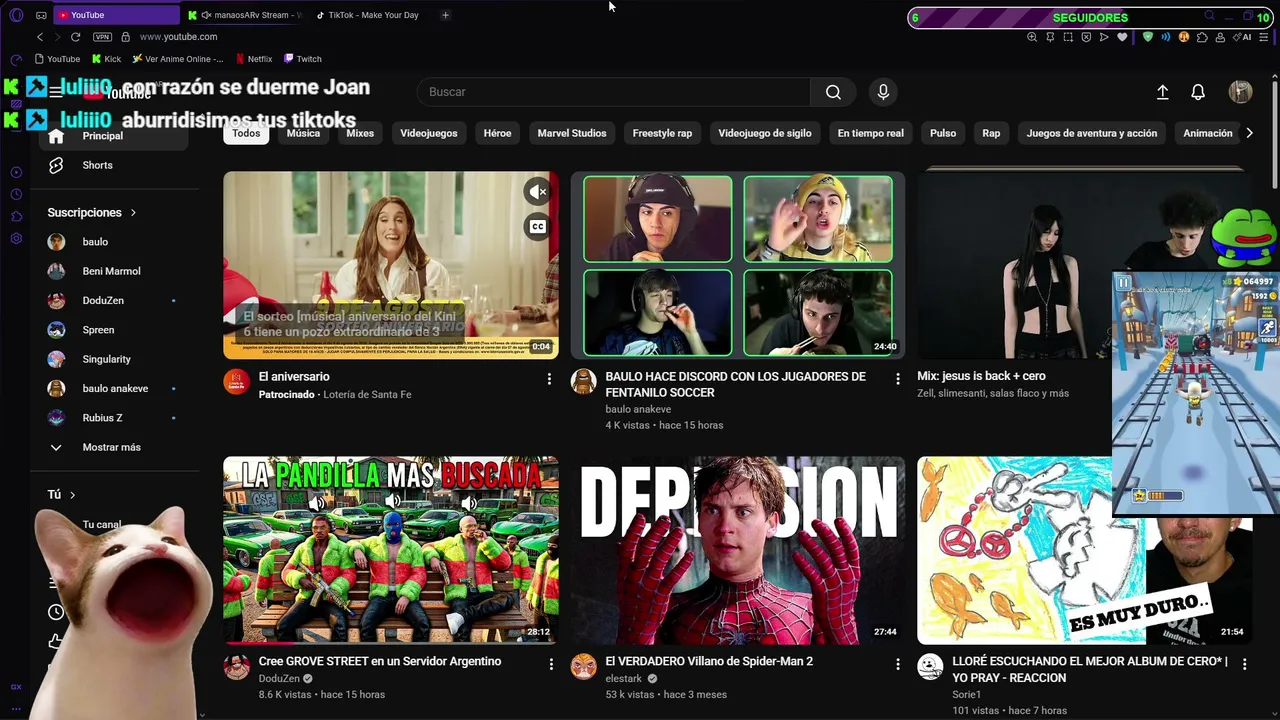The height and width of the screenshot is (720, 1280).
Task: Open the extensions puzzle icon
Action: (1202, 37)
